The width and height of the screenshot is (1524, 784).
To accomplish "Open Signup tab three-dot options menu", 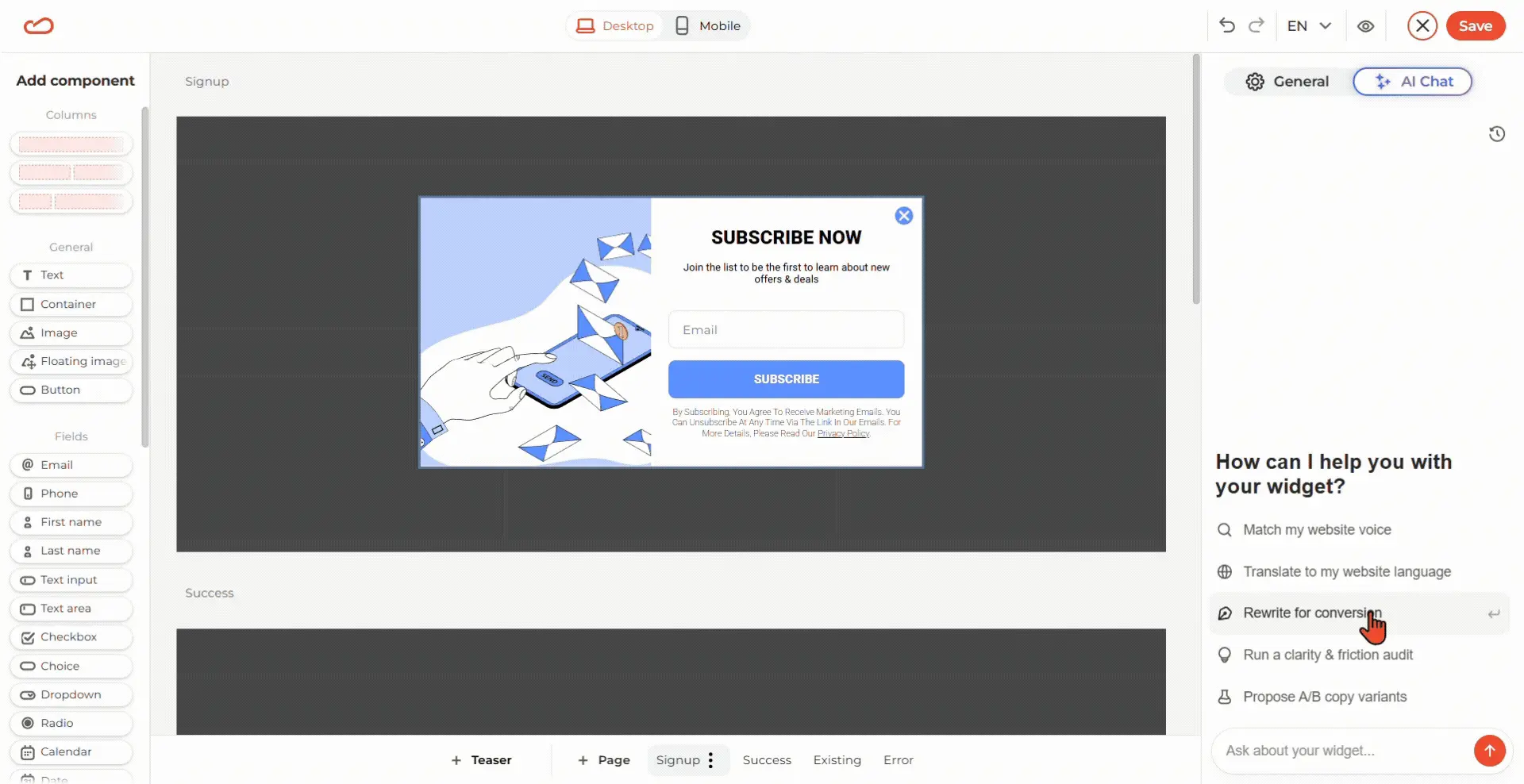I will (x=711, y=760).
